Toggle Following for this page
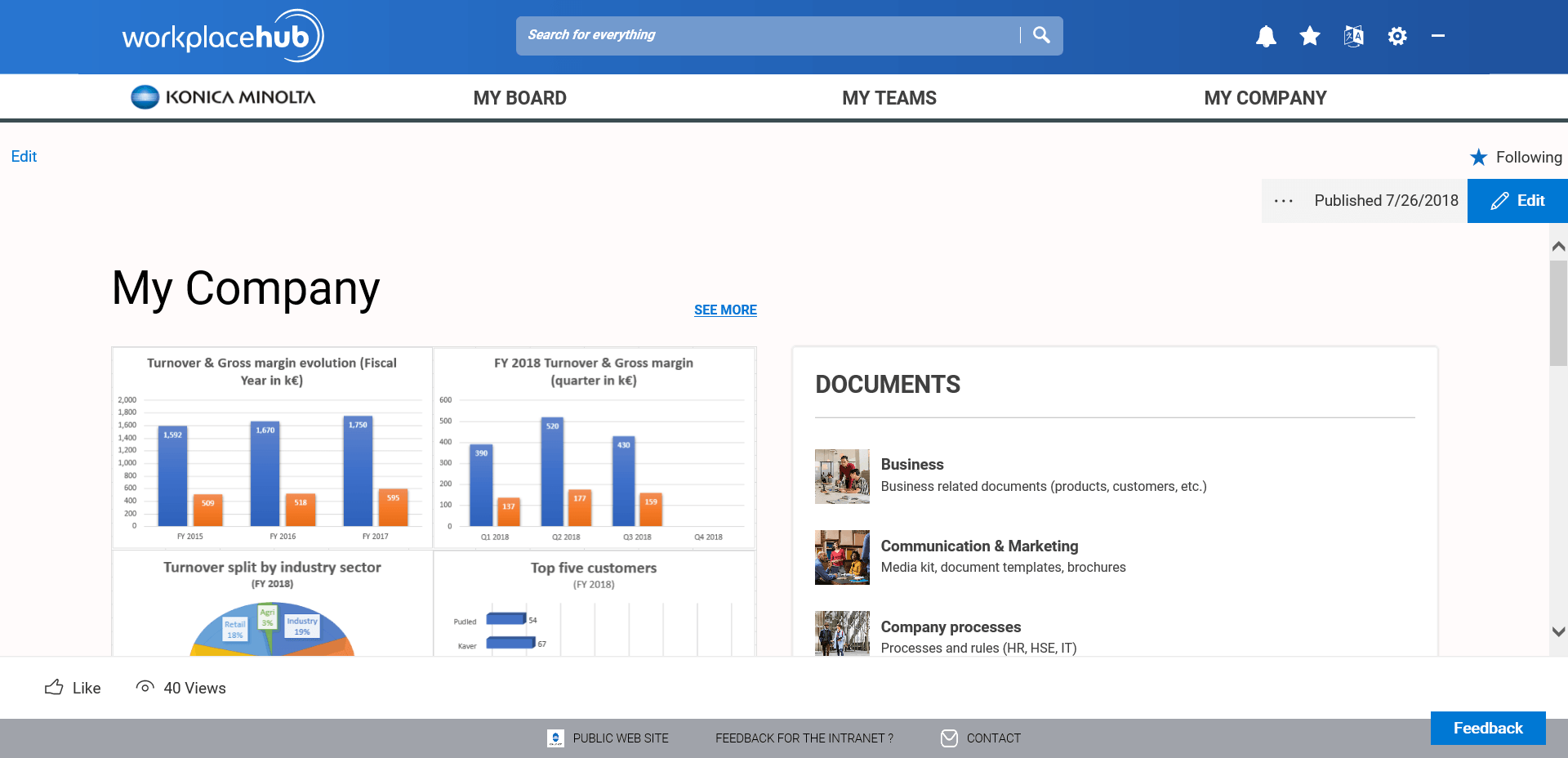The image size is (1568, 758). pyautogui.click(x=1516, y=157)
